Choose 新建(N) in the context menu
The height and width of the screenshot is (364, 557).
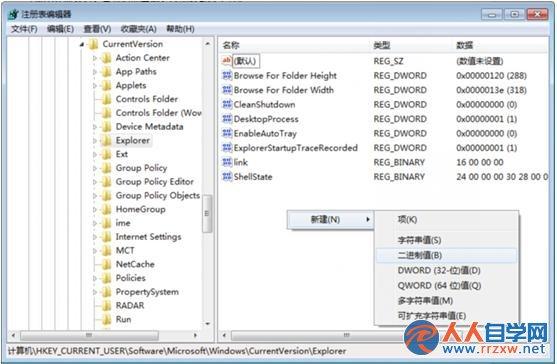tap(330, 220)
